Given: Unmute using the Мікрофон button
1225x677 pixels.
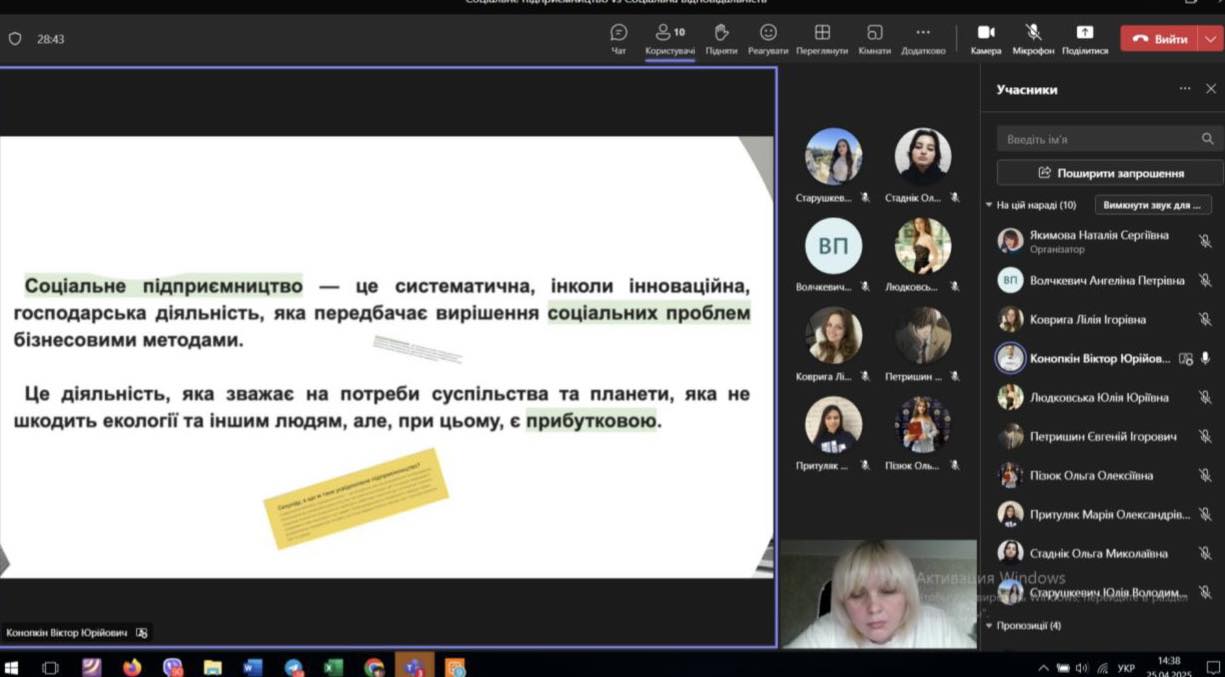Looking at the screenshot, I should [1033, 39].
